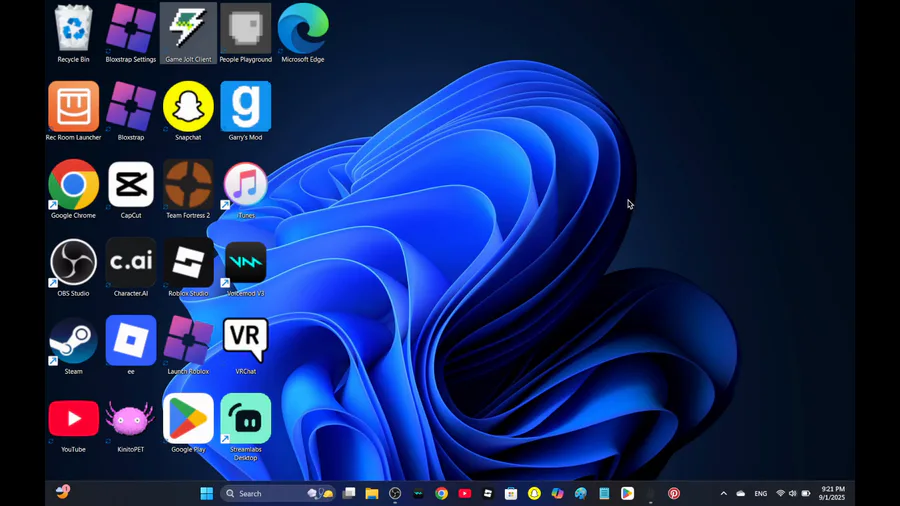Open YouTube from the taskbar
Screen dimensions: 900x506
pyautogui.click(x=465, y=493)
